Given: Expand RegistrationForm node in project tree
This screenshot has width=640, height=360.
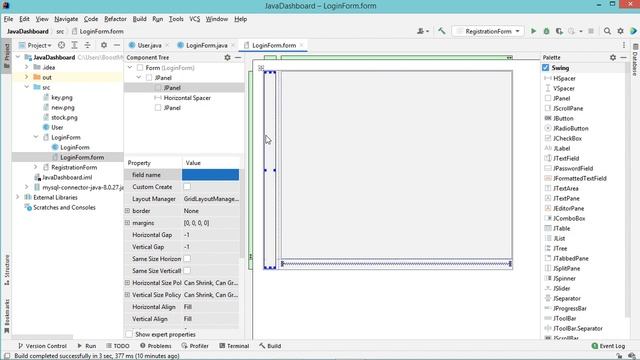Looking at the screenshot, I should (x=36, y=167).
